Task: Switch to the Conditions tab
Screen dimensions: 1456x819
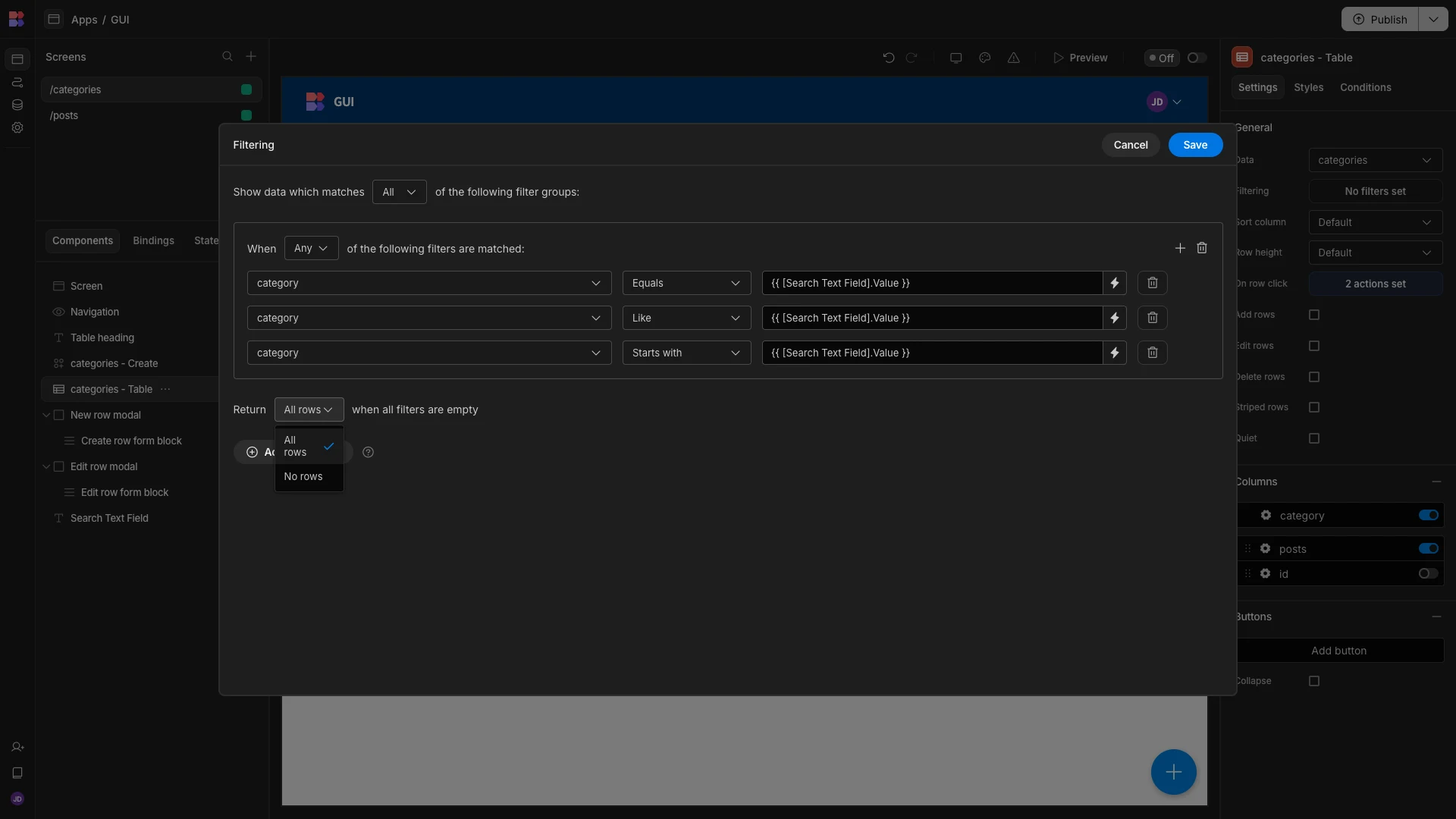Action: point(1365,87)
